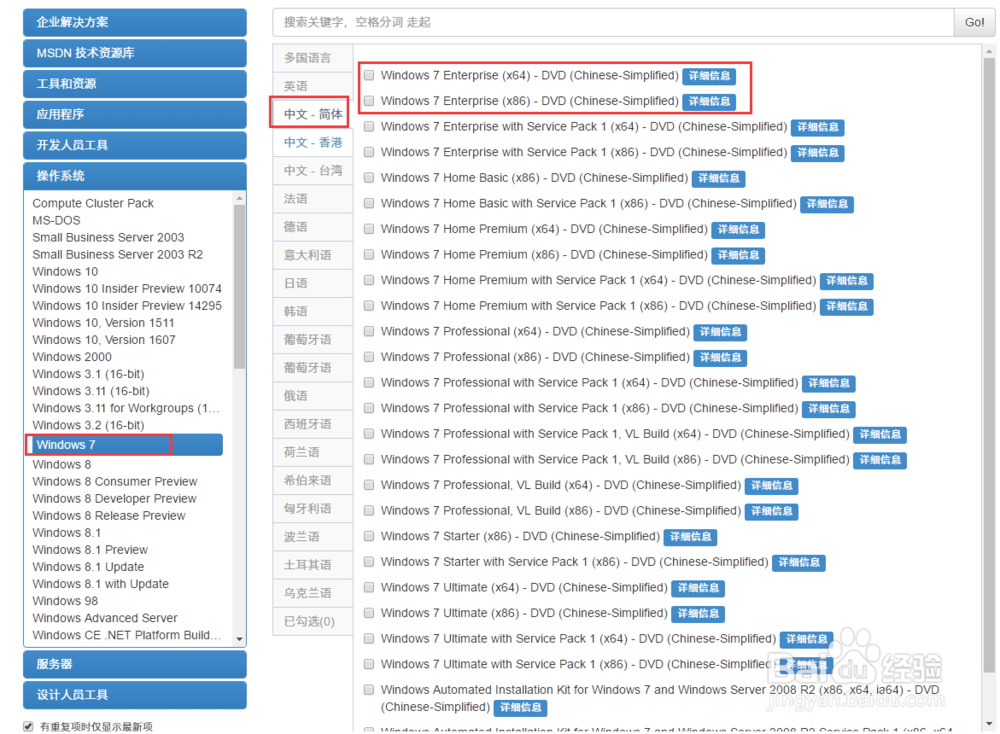Open the 中文 - 台湾 tab

click(312, 170)
